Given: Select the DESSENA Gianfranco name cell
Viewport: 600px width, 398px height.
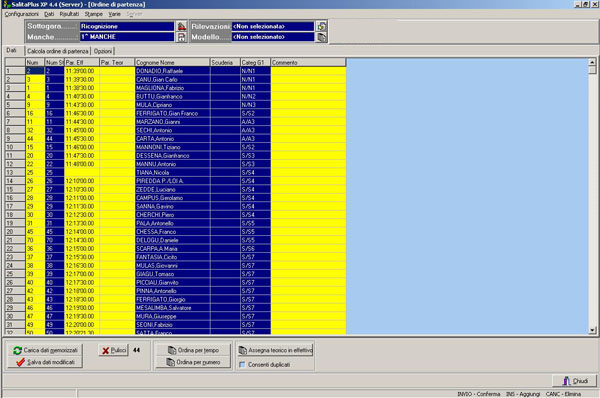Looking at the screenshot, I should [172, 156].
